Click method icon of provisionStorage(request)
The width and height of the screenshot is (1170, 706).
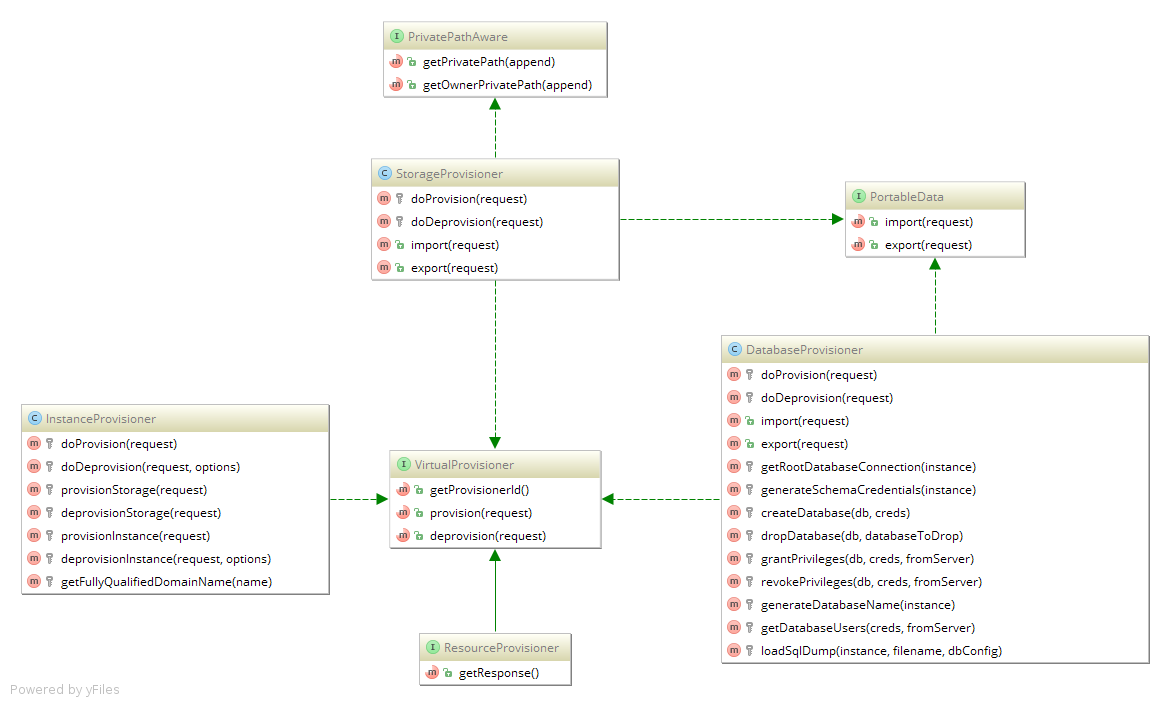34,490
